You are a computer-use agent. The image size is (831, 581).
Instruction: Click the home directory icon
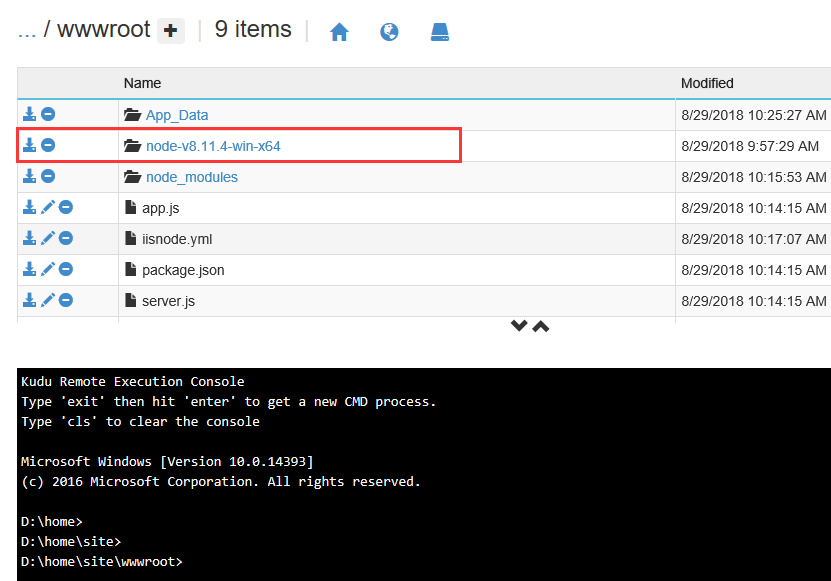pos(339,32)
